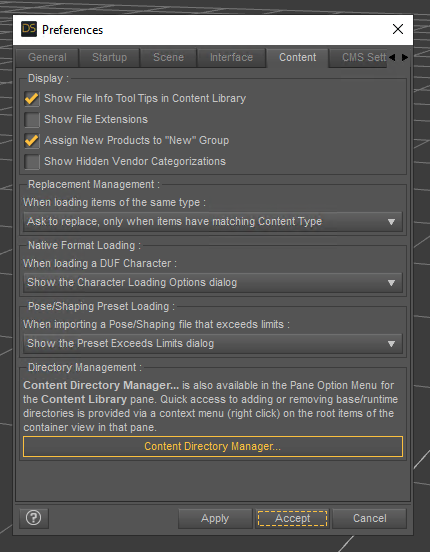Open the Replacement Management dropdown
The width and height of the screenshot is (430, 552).
[x=213, y=221]
